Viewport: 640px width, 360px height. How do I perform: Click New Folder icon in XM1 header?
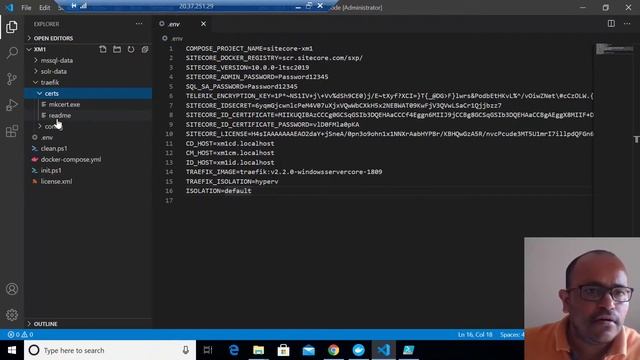117,49
